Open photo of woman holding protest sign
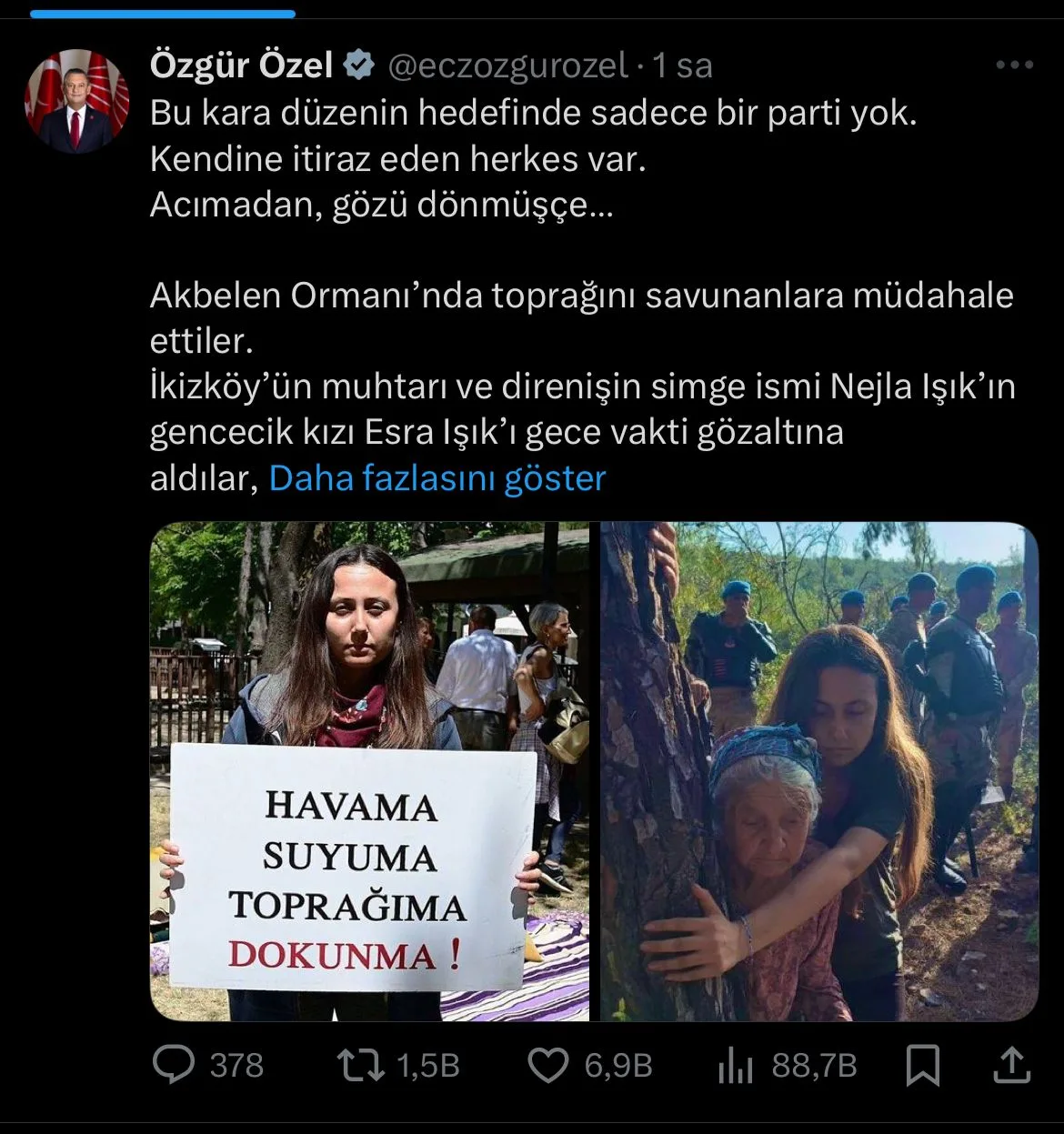This screenshot has height=1134, width=1064. tap(369, 771)
